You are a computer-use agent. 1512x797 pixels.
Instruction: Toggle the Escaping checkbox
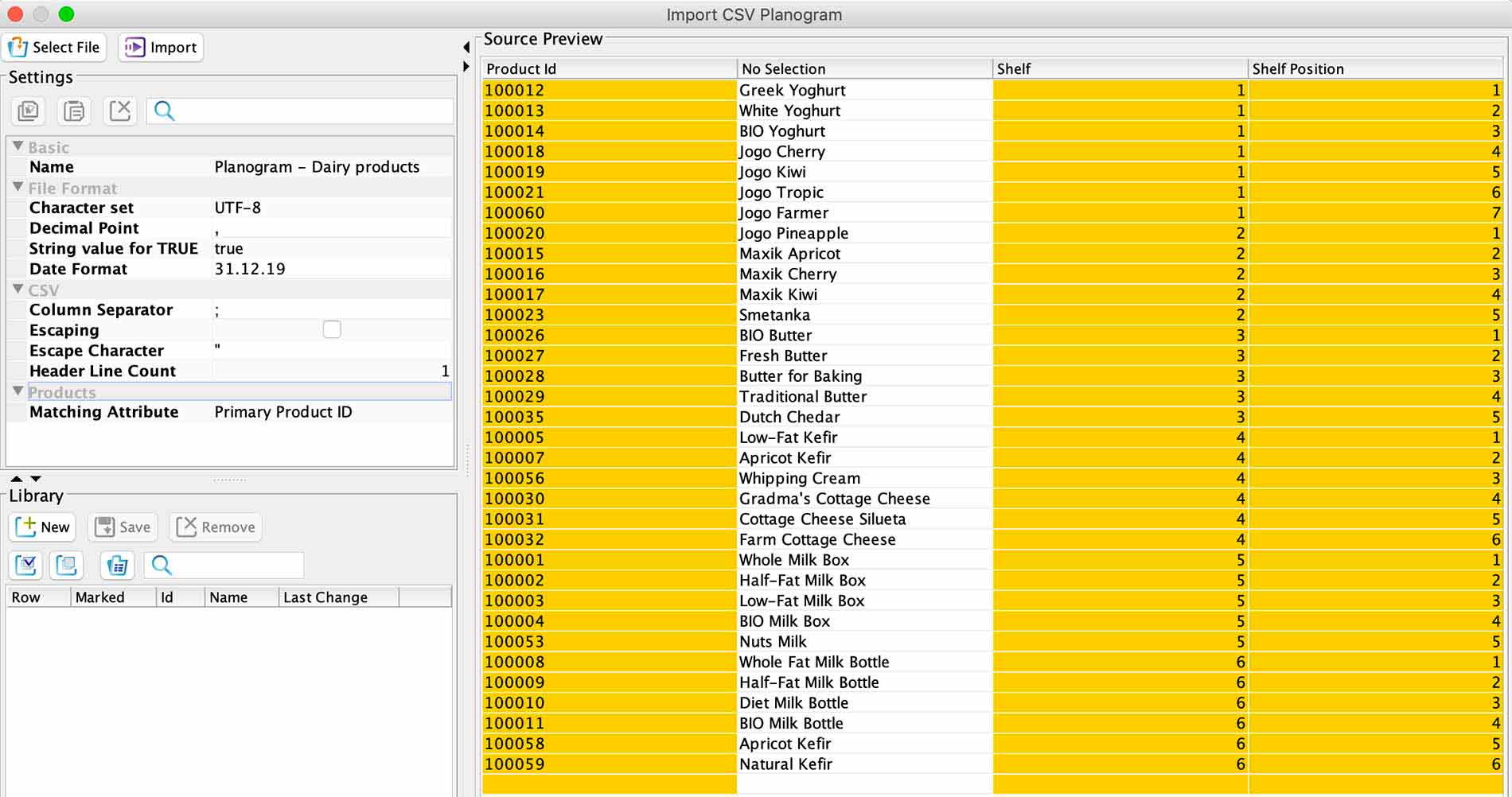332,329
